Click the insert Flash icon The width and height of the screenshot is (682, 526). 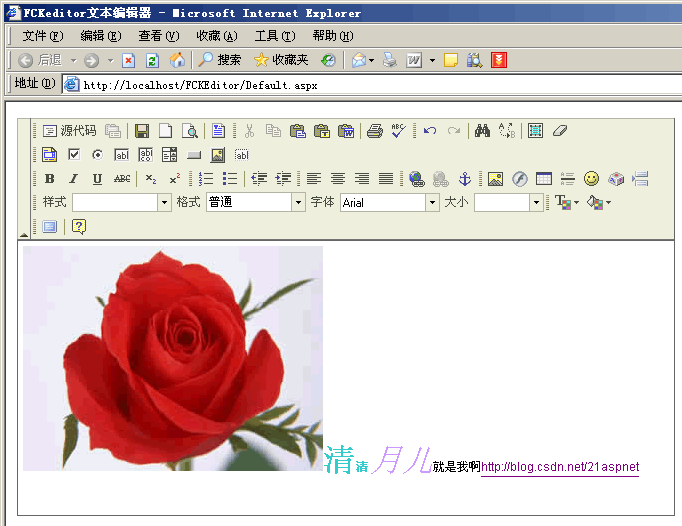tap(520, 179)
